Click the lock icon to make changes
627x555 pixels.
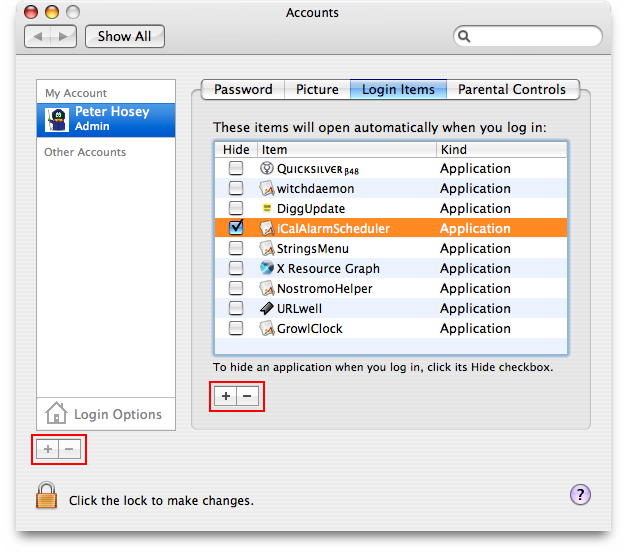46,495
